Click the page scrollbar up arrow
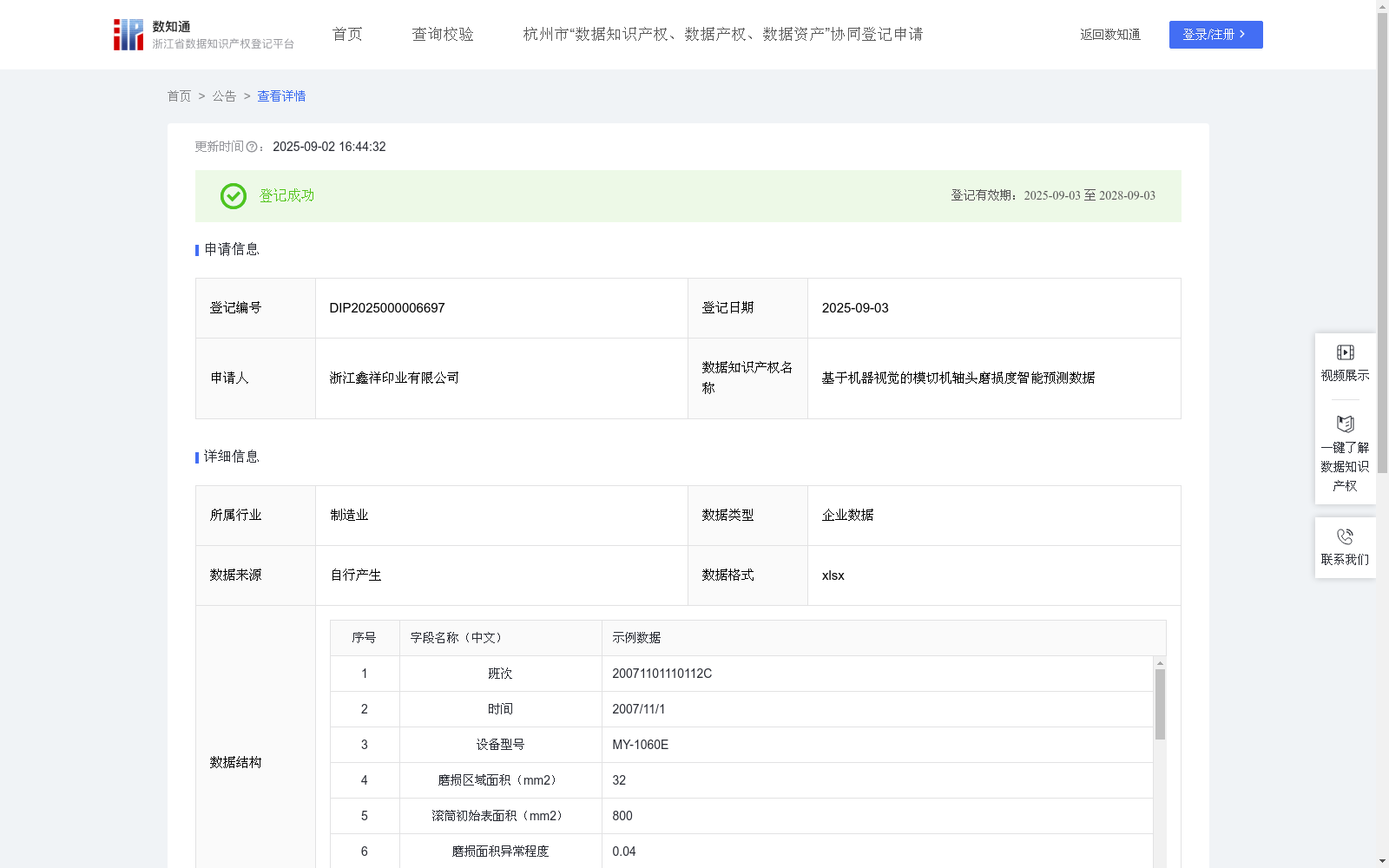1389x868 pixels. (x=1382, y=5)
